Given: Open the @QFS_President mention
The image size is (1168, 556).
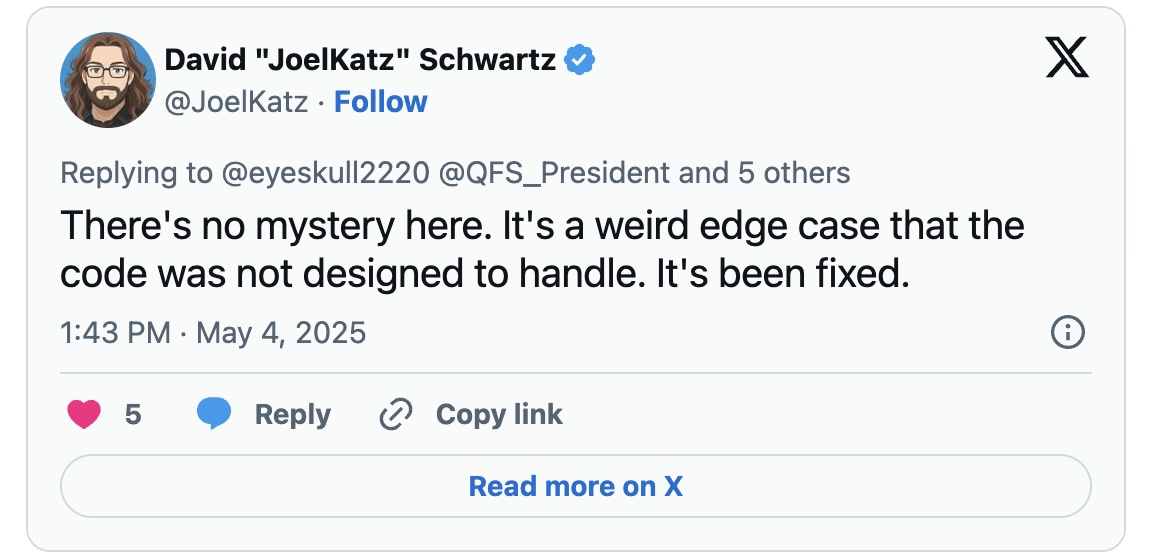Looking at the screenshot, I should coord(555,173).
